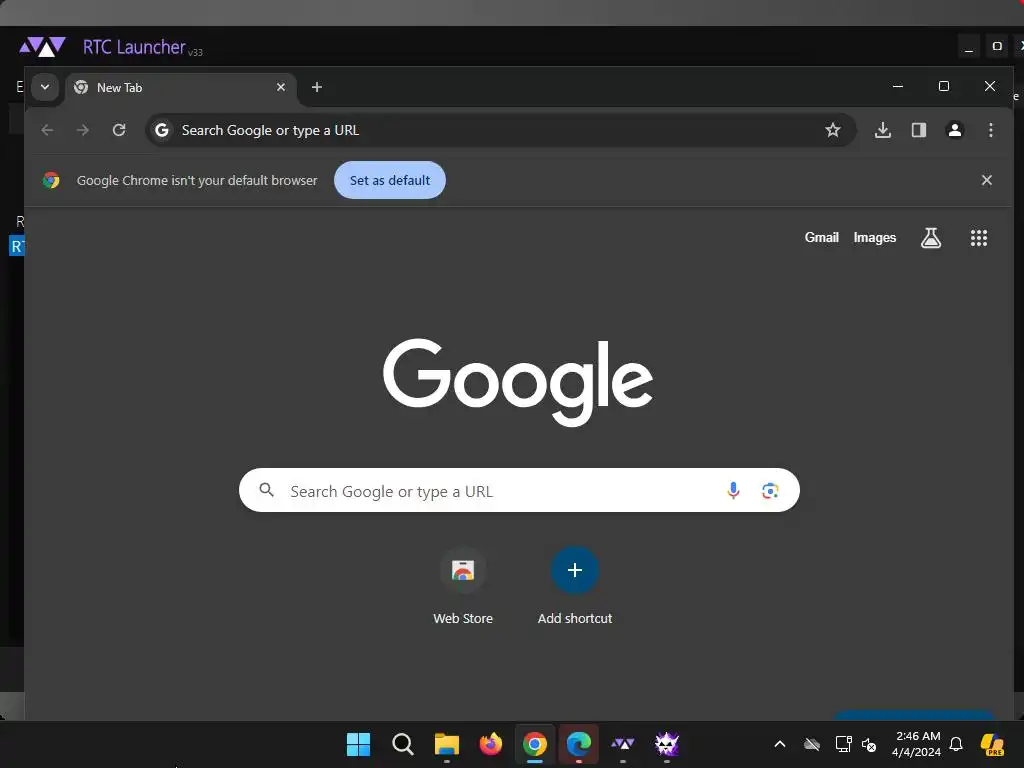Reload the page
The height and width of the screenshot is (768, 1024).
coord(119,130)
